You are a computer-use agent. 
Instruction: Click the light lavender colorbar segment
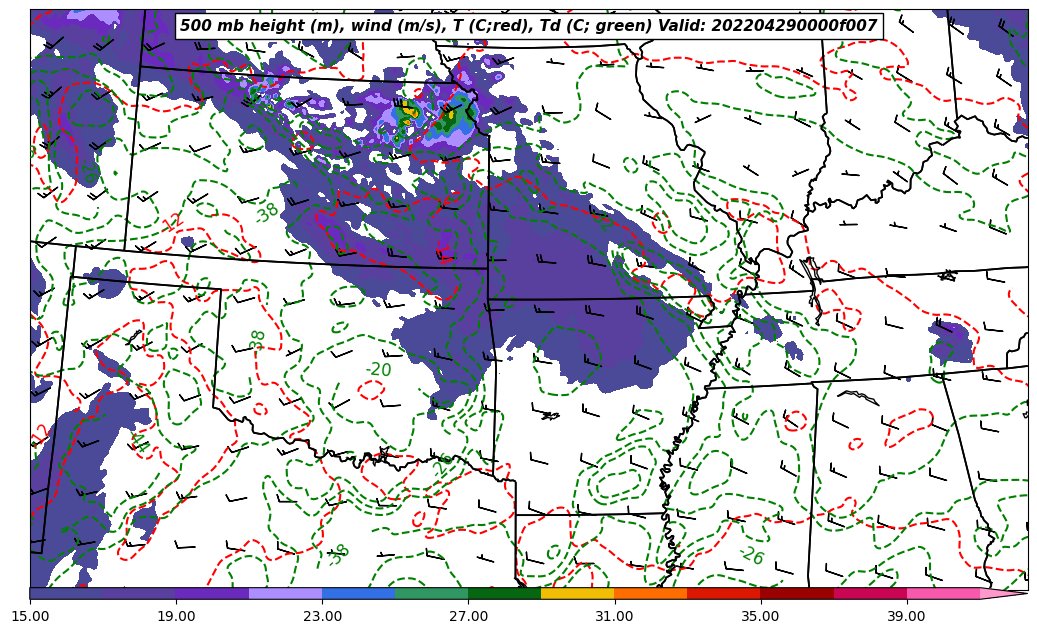click(285, 593)
